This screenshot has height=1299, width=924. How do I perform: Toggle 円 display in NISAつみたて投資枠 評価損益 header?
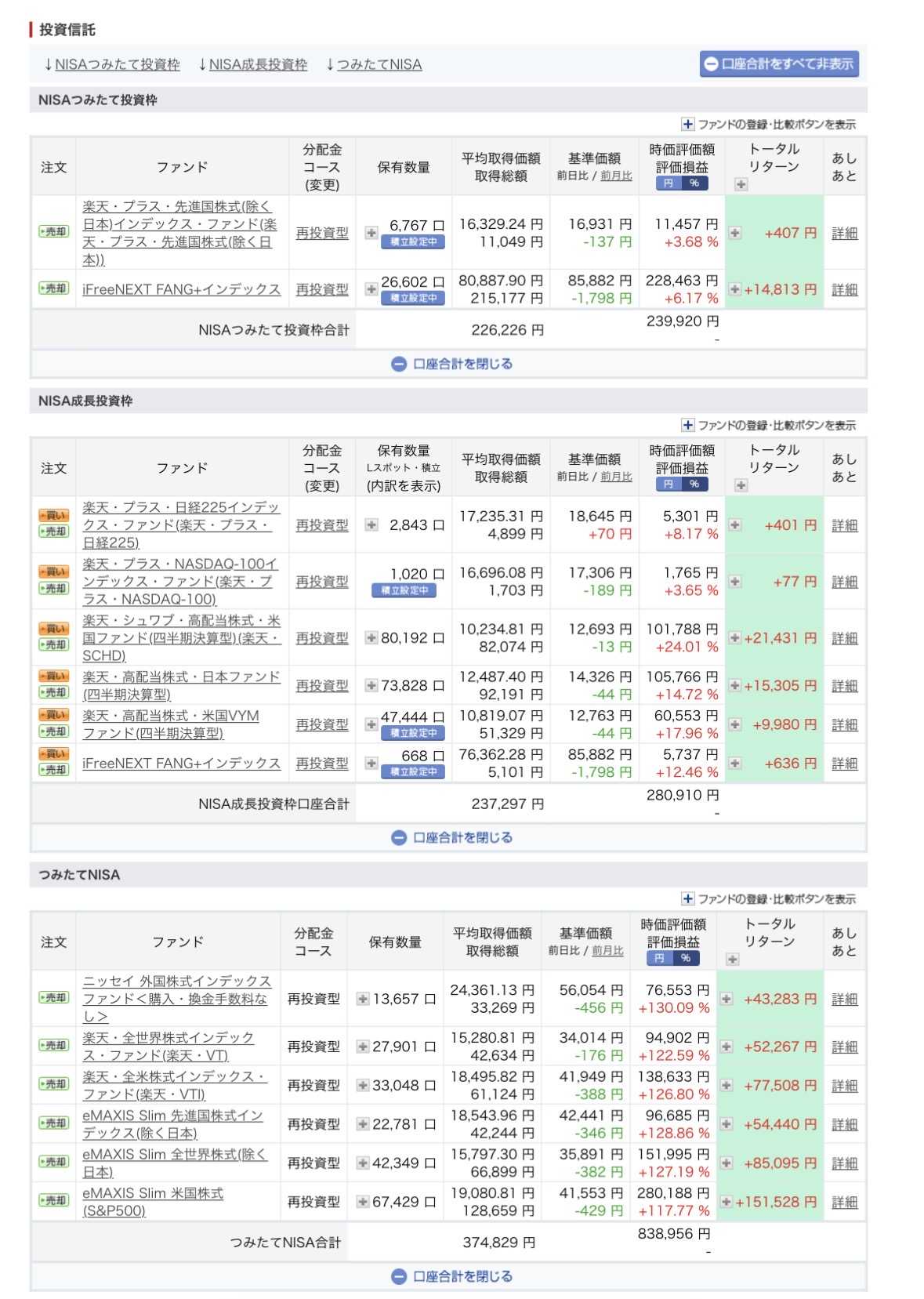pyautogui.click(x=669, y=183)
